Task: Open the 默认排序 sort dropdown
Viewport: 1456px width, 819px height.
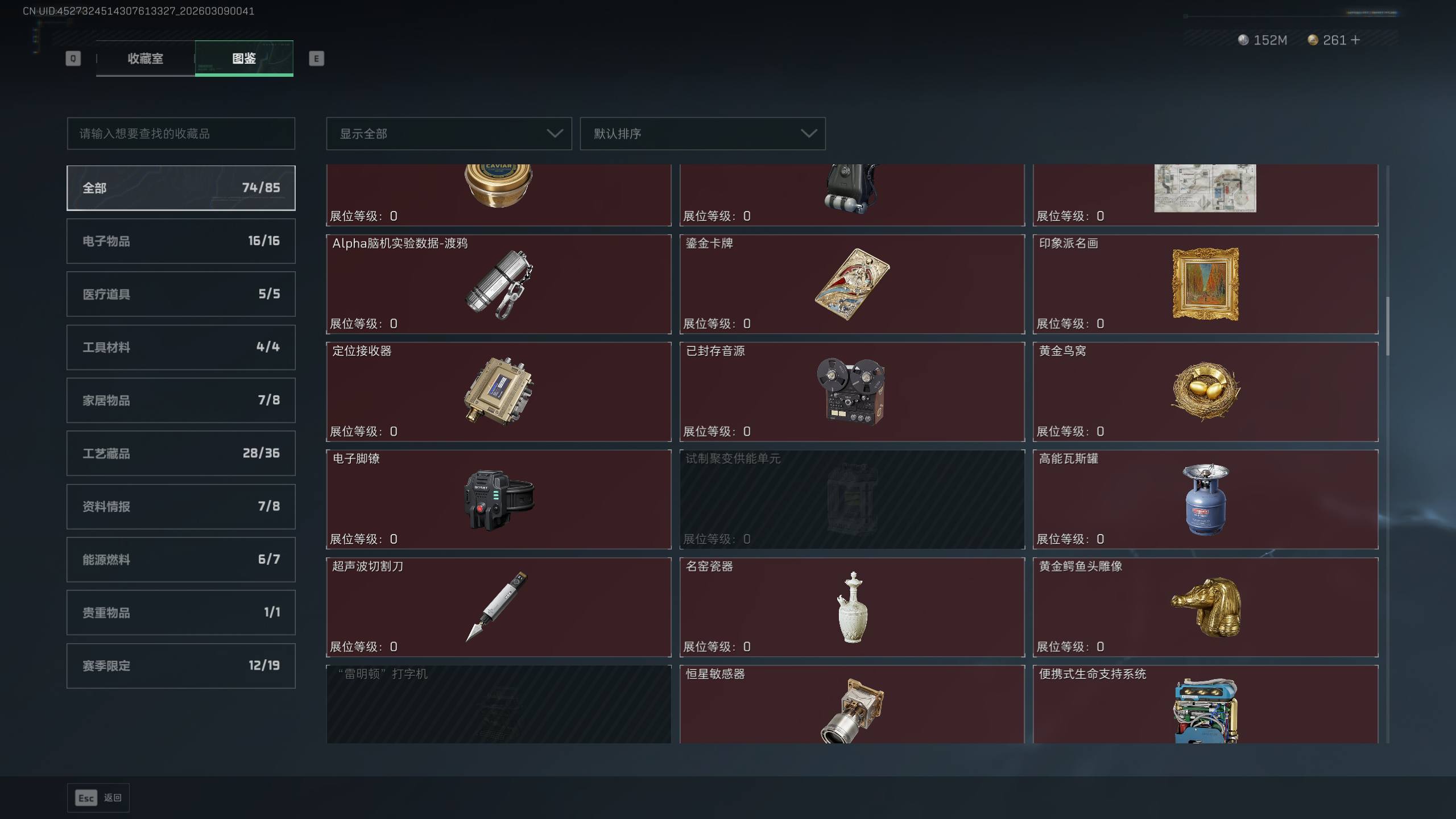Action: coord(702,134)
